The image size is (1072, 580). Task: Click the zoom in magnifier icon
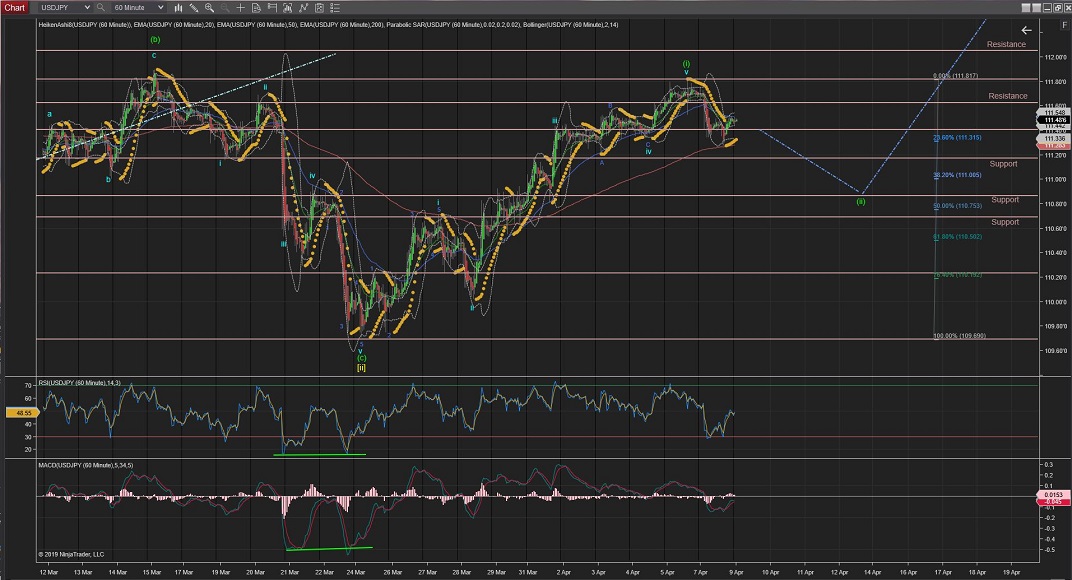[208, 7]
